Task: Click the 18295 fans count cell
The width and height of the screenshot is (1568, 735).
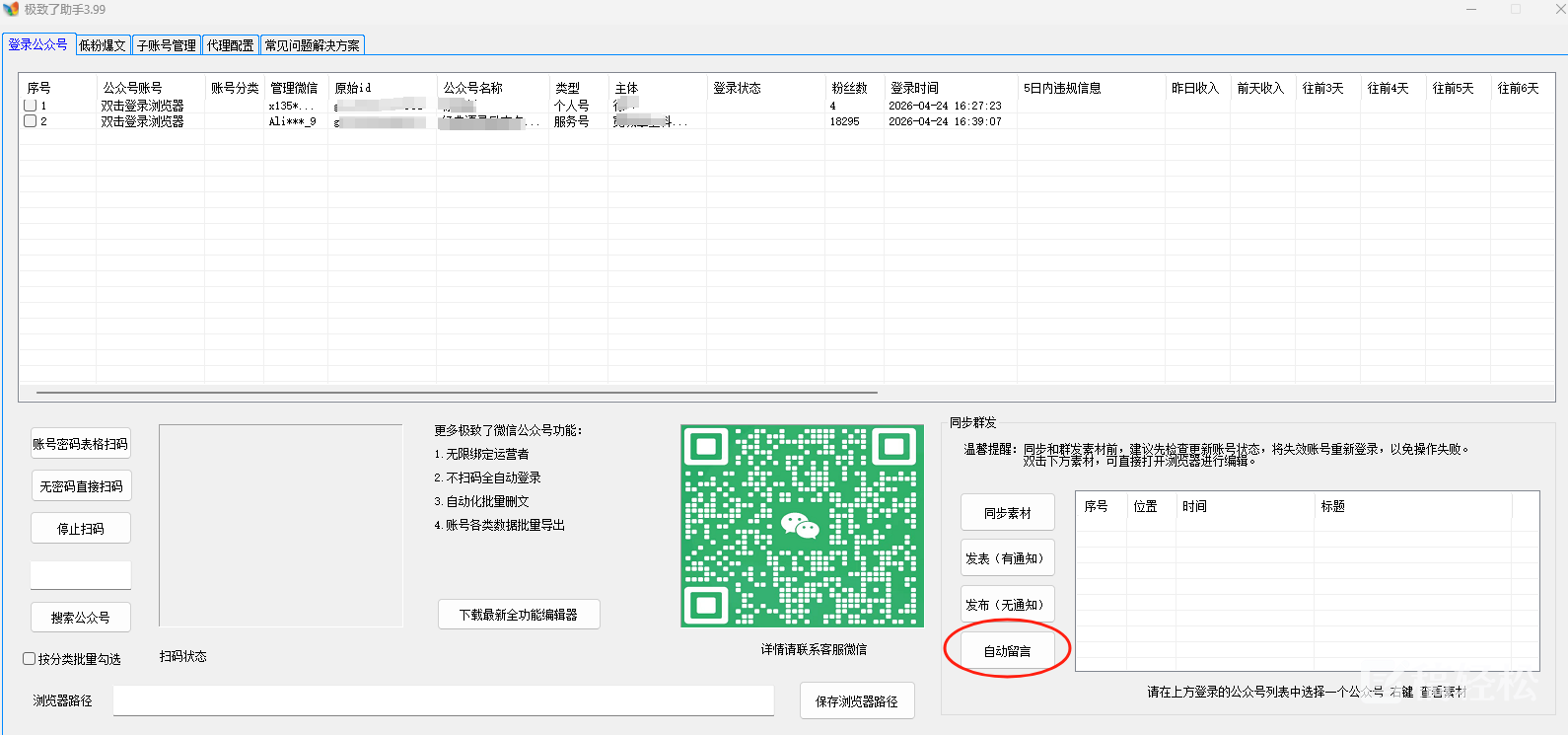Action: coord(844,121)
